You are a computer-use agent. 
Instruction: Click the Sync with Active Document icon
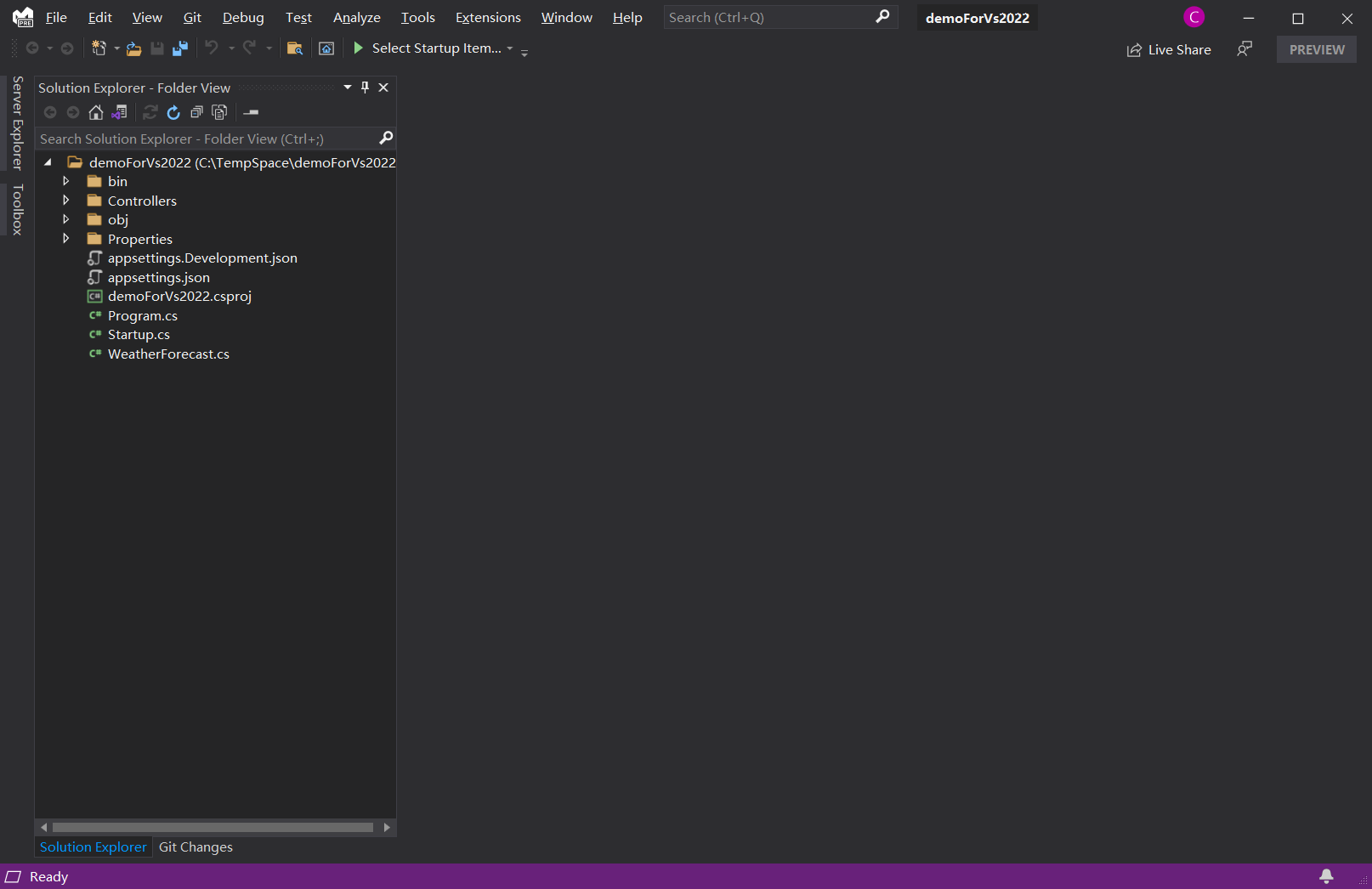150,112
